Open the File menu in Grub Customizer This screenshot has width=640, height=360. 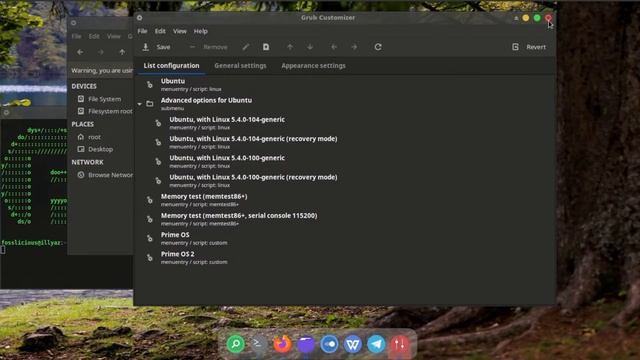pos(142,31)
